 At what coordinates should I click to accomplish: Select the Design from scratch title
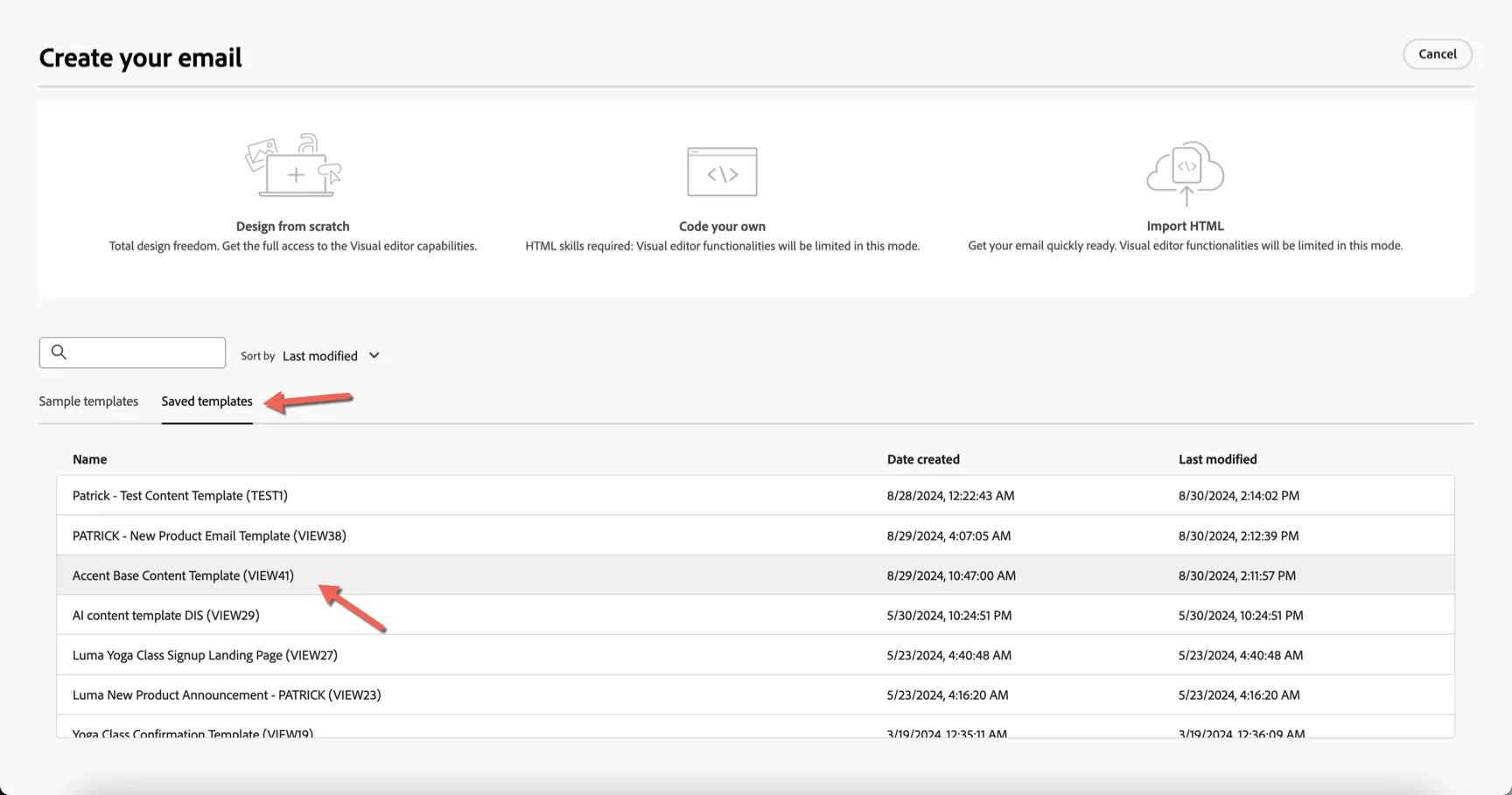(292, 227)
